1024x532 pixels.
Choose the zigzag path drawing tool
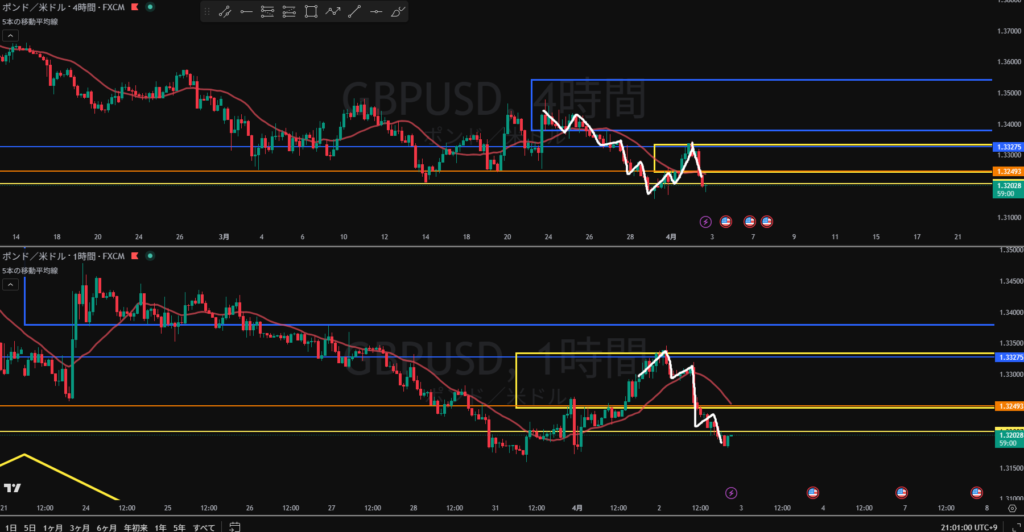(x=333, y=13)
